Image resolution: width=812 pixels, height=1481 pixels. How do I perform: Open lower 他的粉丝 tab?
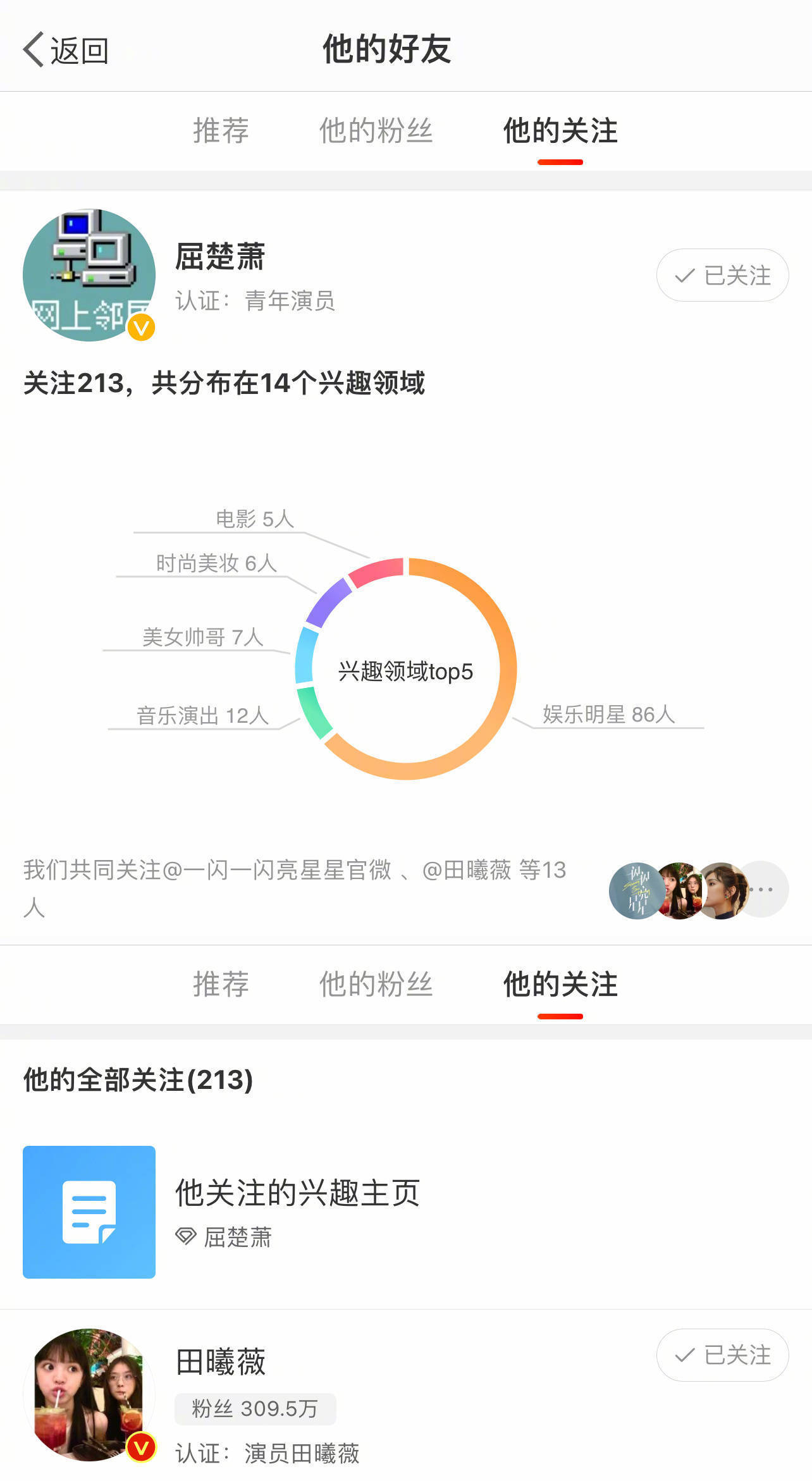tap(376, 985)
